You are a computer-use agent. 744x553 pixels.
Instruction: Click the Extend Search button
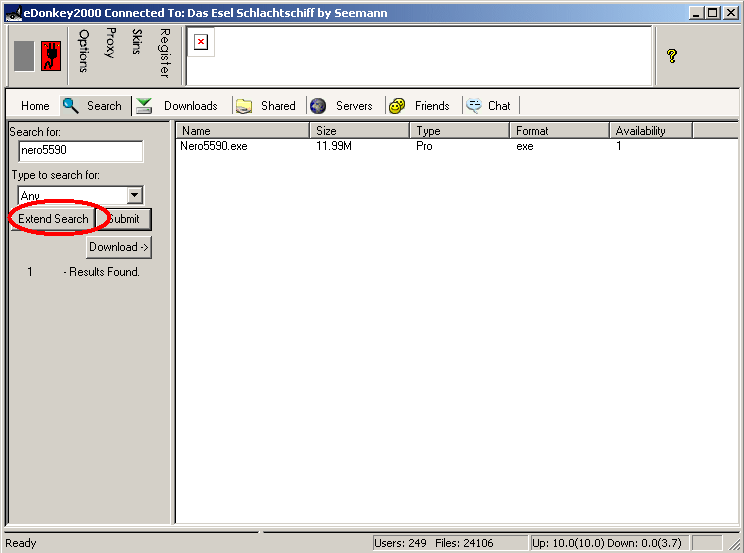coord(53,219)
